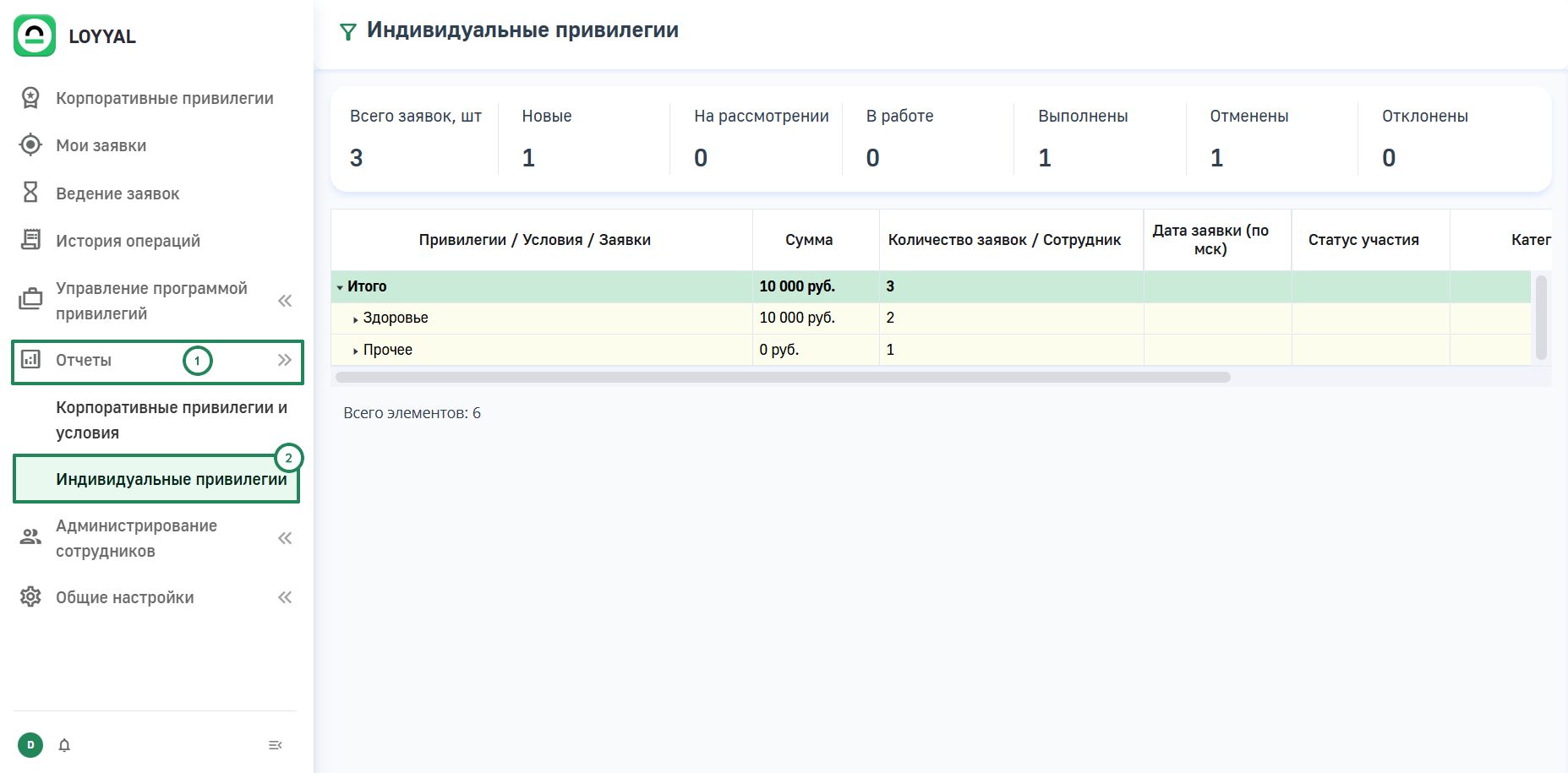The image size is (1568, 773).
Task: Click the LOYYAL logo icon
Action: coord(35,35)
